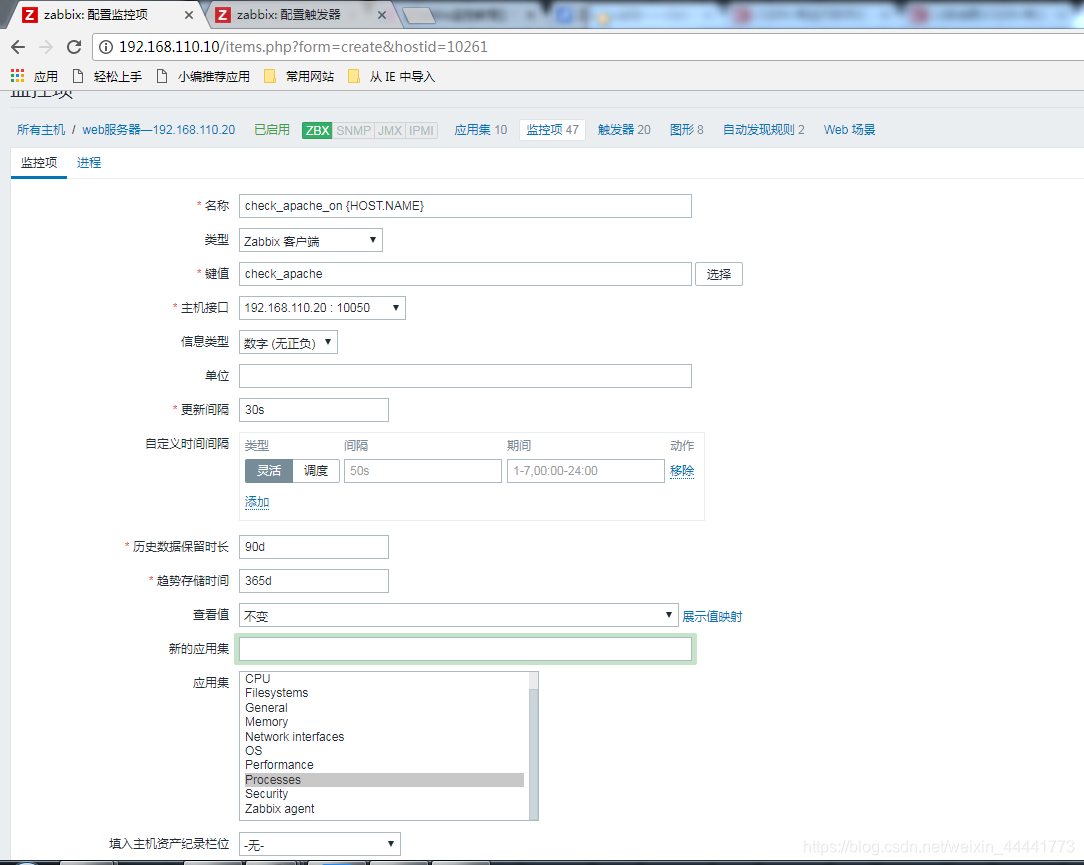Select Zabbix agent in the 应用集 list
This screenshot has width=1084, height=865.
point(384,809)
